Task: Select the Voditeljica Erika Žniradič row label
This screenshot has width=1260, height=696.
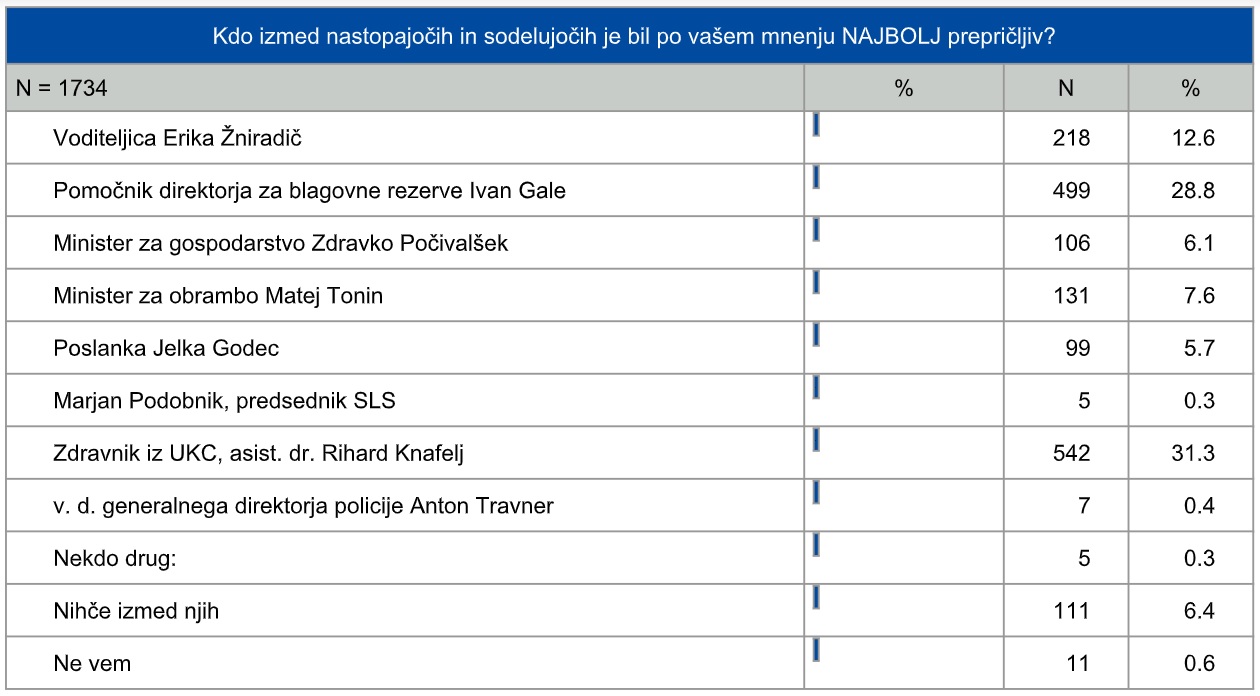Action: tap(178, 138)
